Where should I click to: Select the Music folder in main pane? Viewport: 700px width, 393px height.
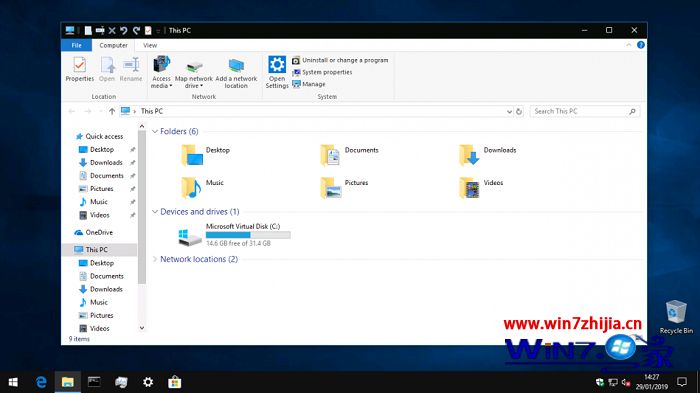(x=202, y=188)
